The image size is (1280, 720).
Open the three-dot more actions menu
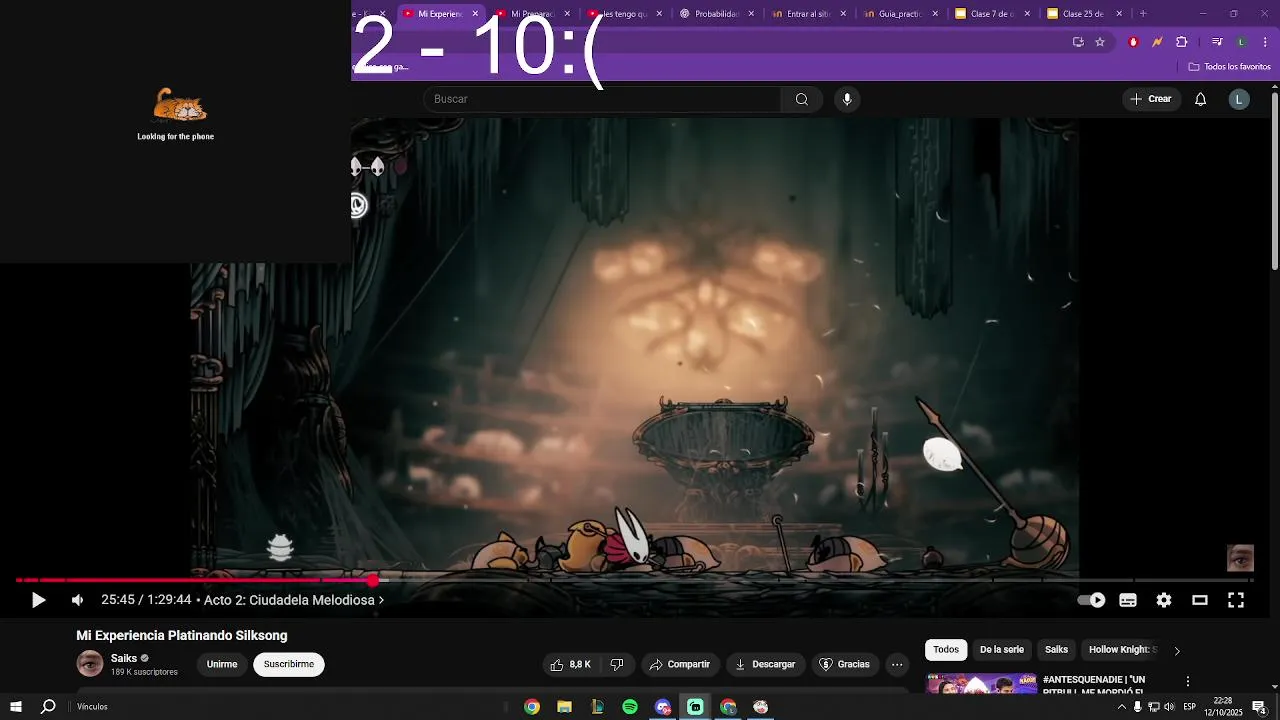[897, 664]
